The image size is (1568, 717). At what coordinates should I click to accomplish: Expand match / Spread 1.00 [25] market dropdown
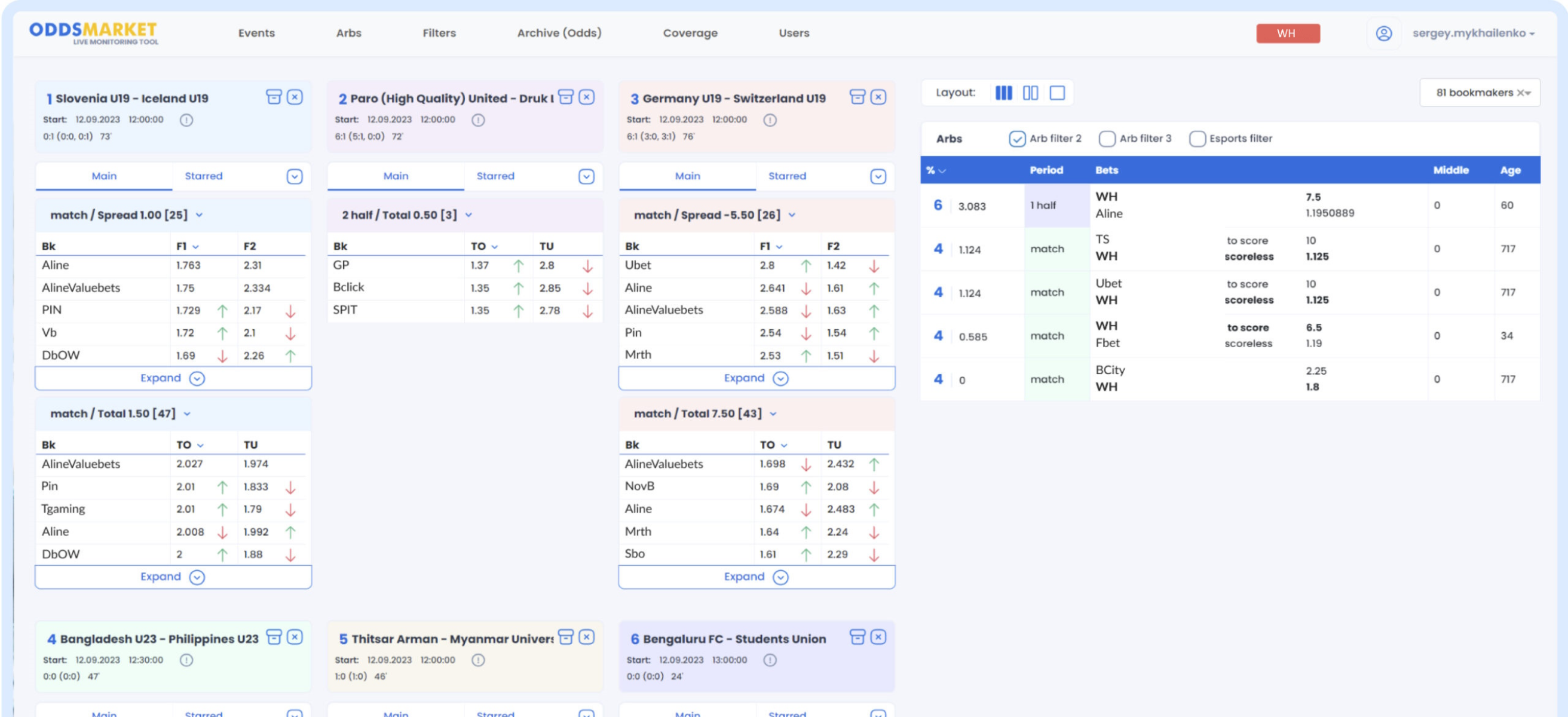click(199, 215)
